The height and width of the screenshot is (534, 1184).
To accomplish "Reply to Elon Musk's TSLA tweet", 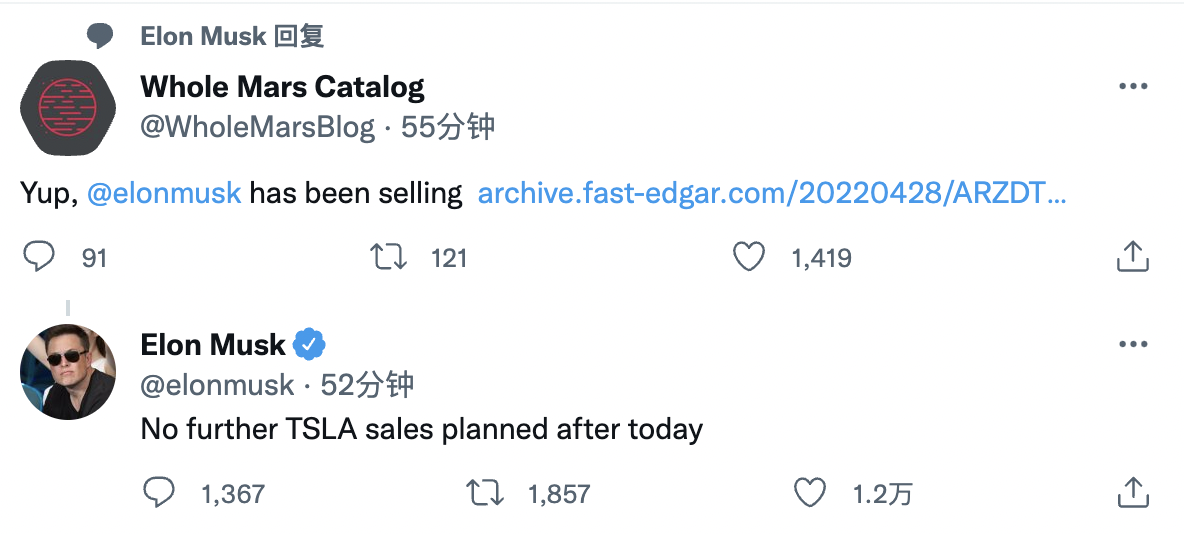I will point(159,492).
